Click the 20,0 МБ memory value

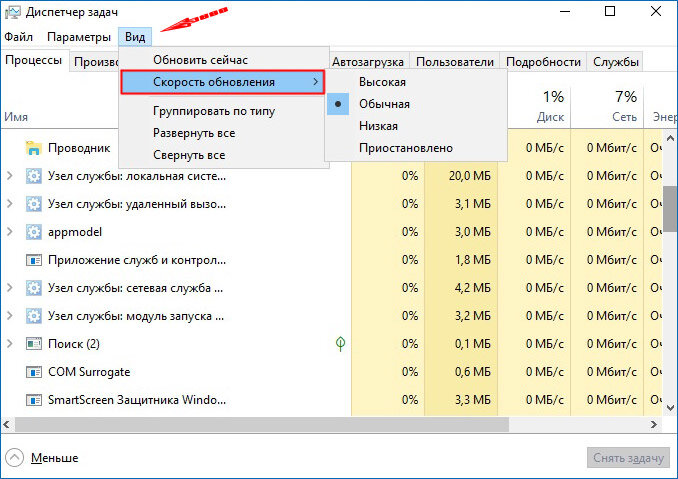coord(469,176)
